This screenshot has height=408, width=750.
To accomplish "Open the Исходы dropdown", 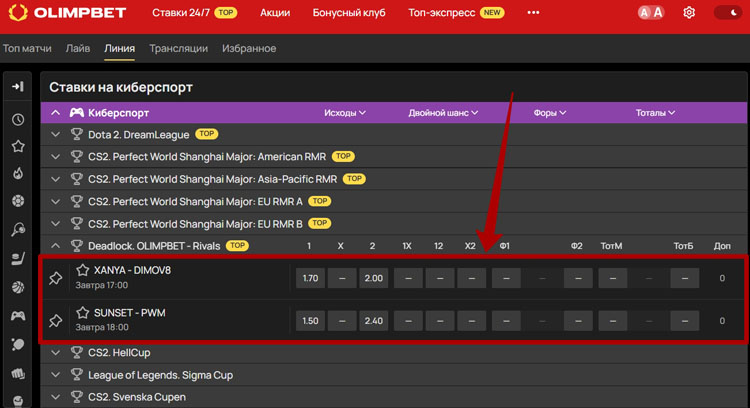I will point(345,113).
